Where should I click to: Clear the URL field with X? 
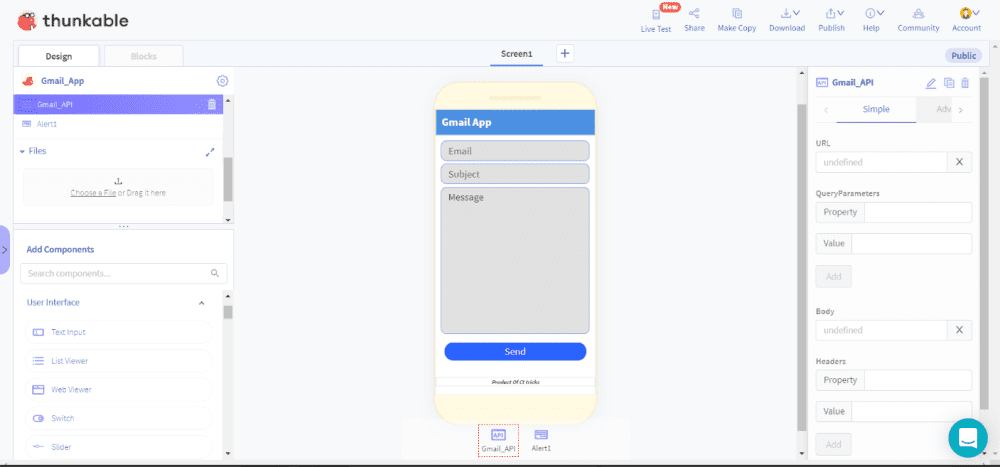point(959,162)
